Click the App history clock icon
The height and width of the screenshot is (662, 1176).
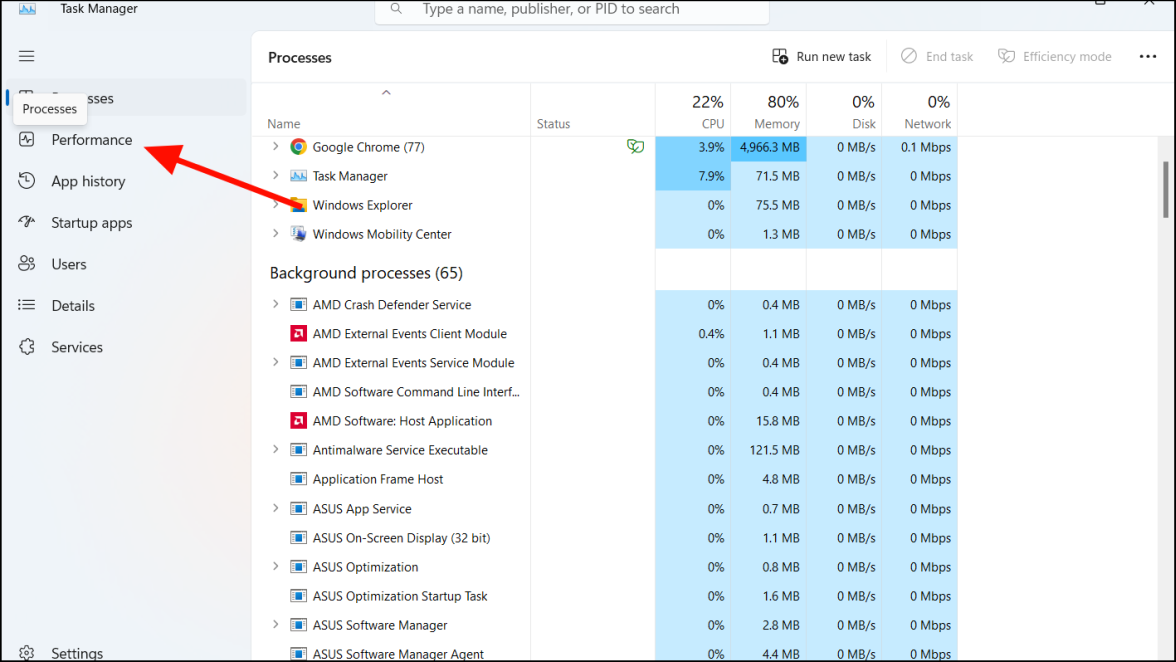(27, 181)
